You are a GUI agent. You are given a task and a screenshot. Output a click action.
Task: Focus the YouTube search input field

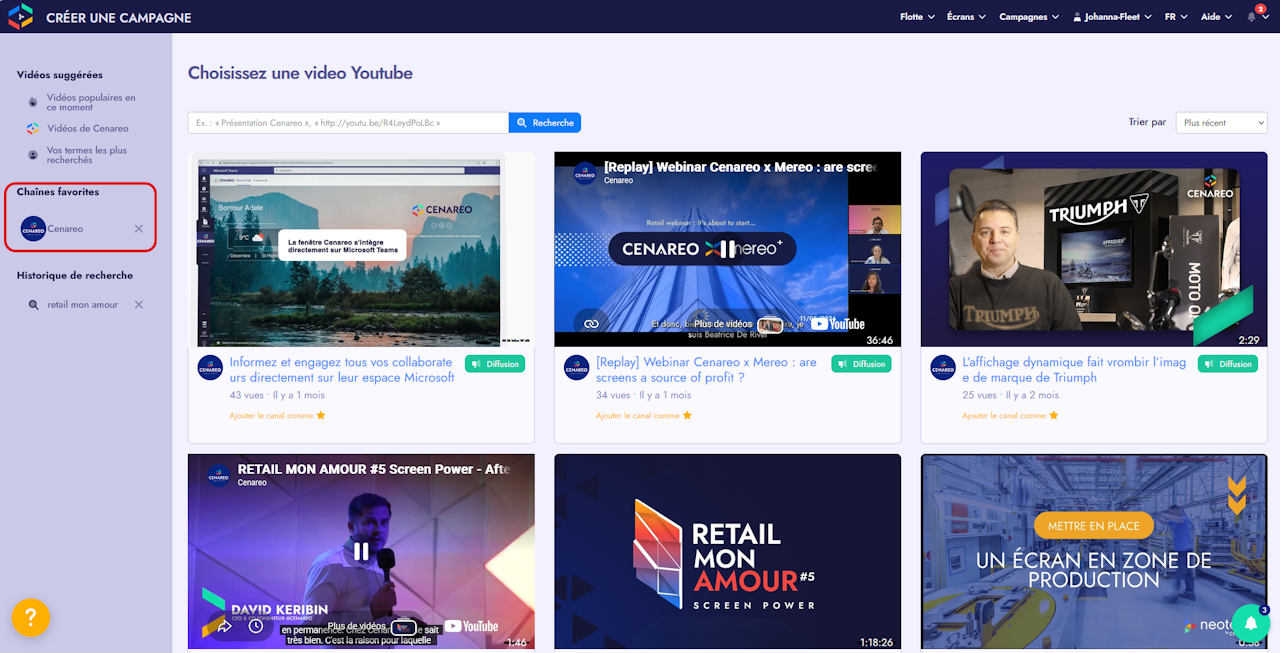(x=348, y=123)
